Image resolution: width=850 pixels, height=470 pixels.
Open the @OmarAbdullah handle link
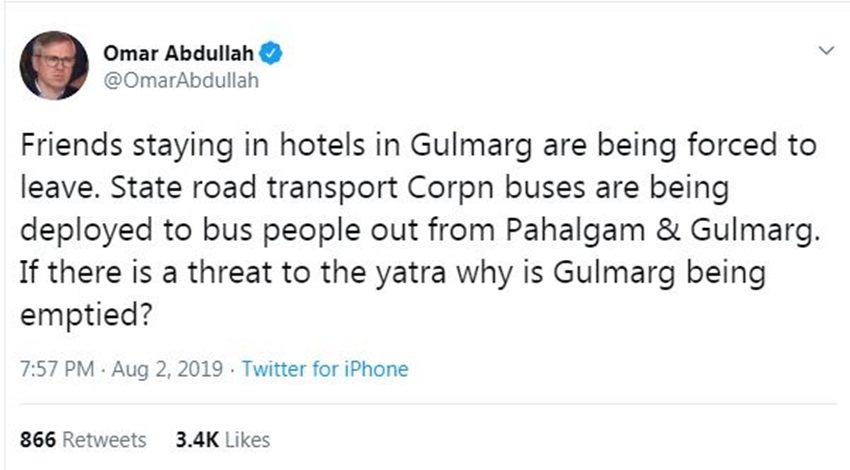coord(181,80)
